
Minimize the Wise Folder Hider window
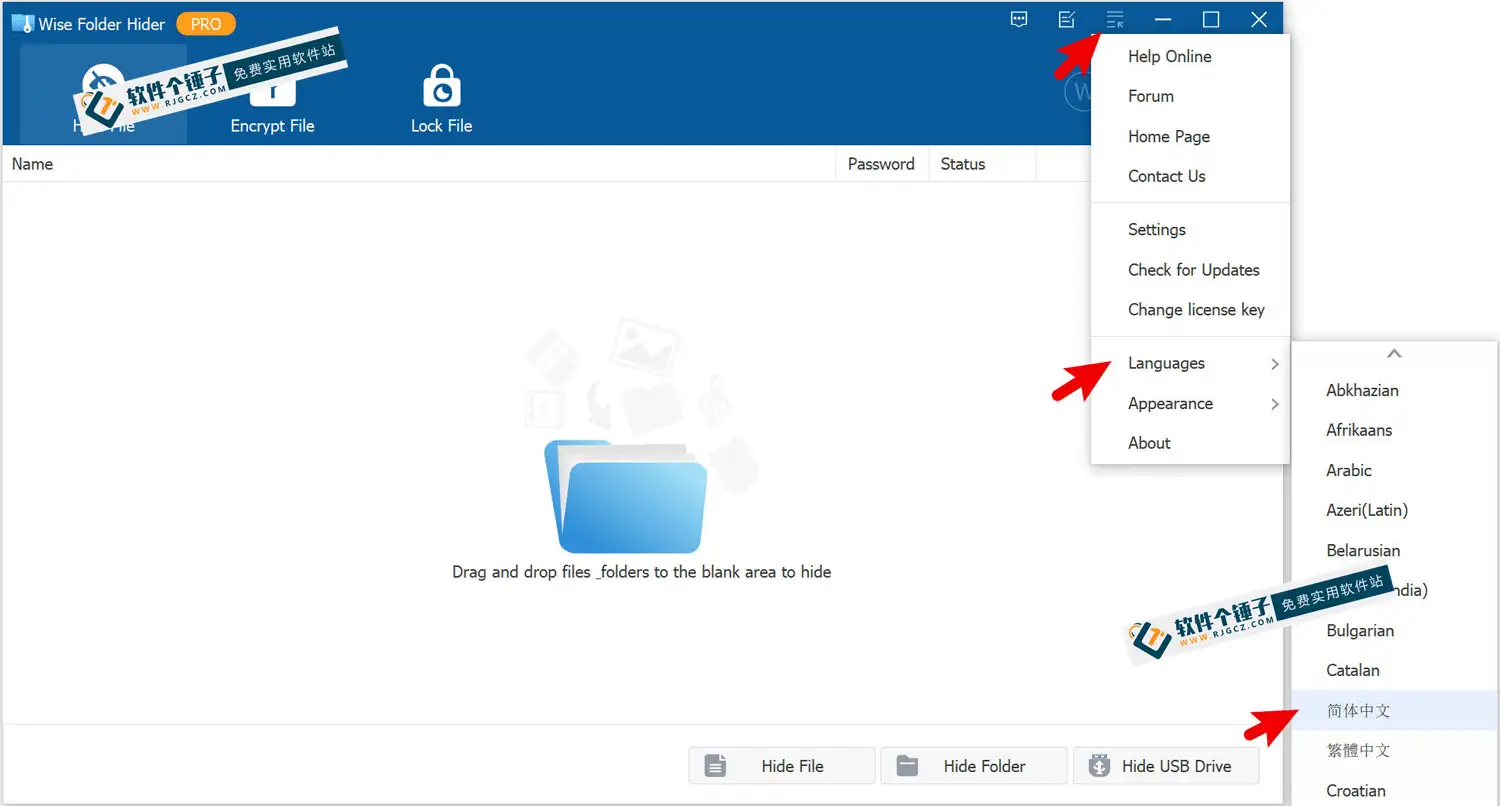click(x=1163, y=19)
